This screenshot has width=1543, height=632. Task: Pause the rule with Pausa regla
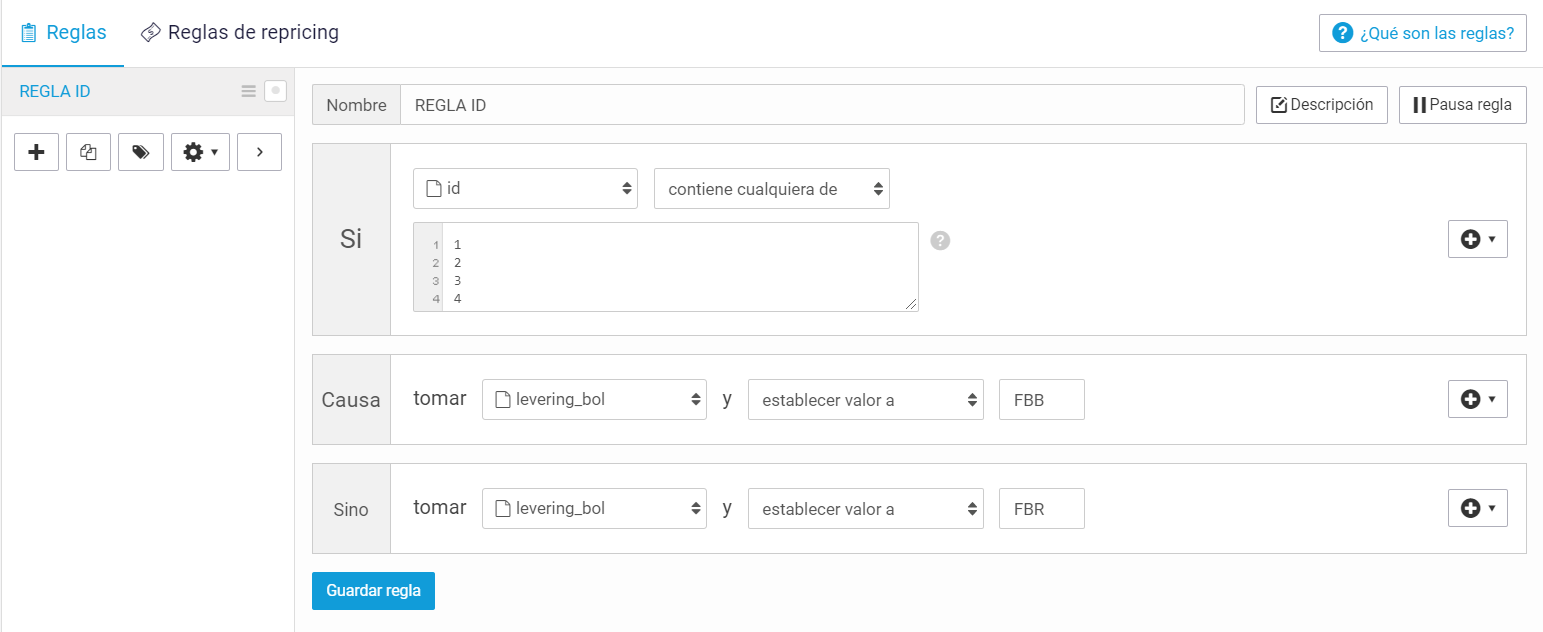1462,104
